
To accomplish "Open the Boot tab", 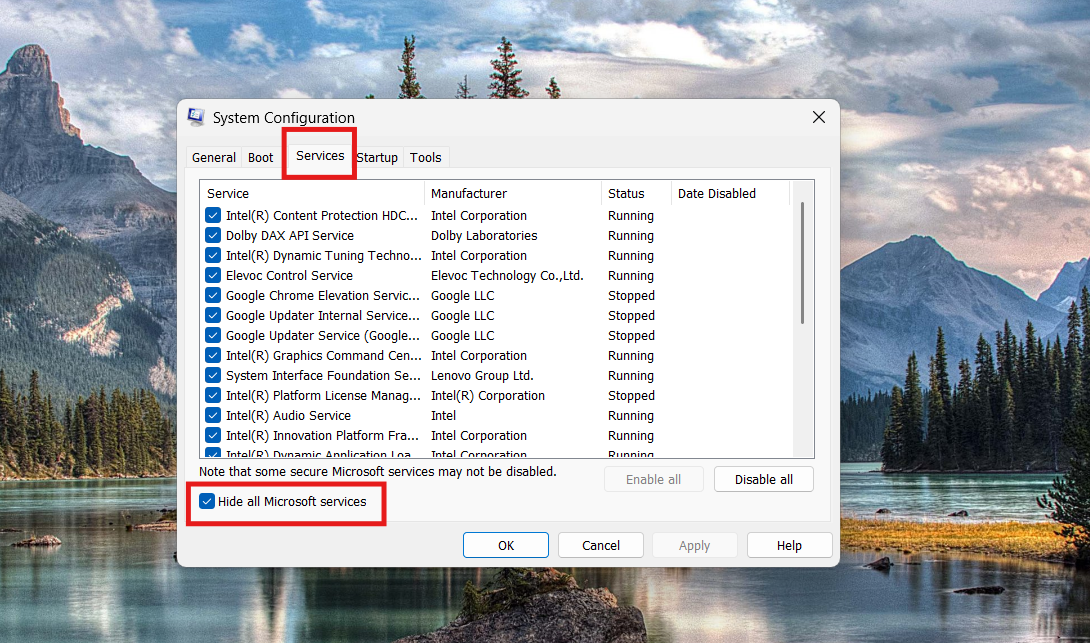I will 260,157.
